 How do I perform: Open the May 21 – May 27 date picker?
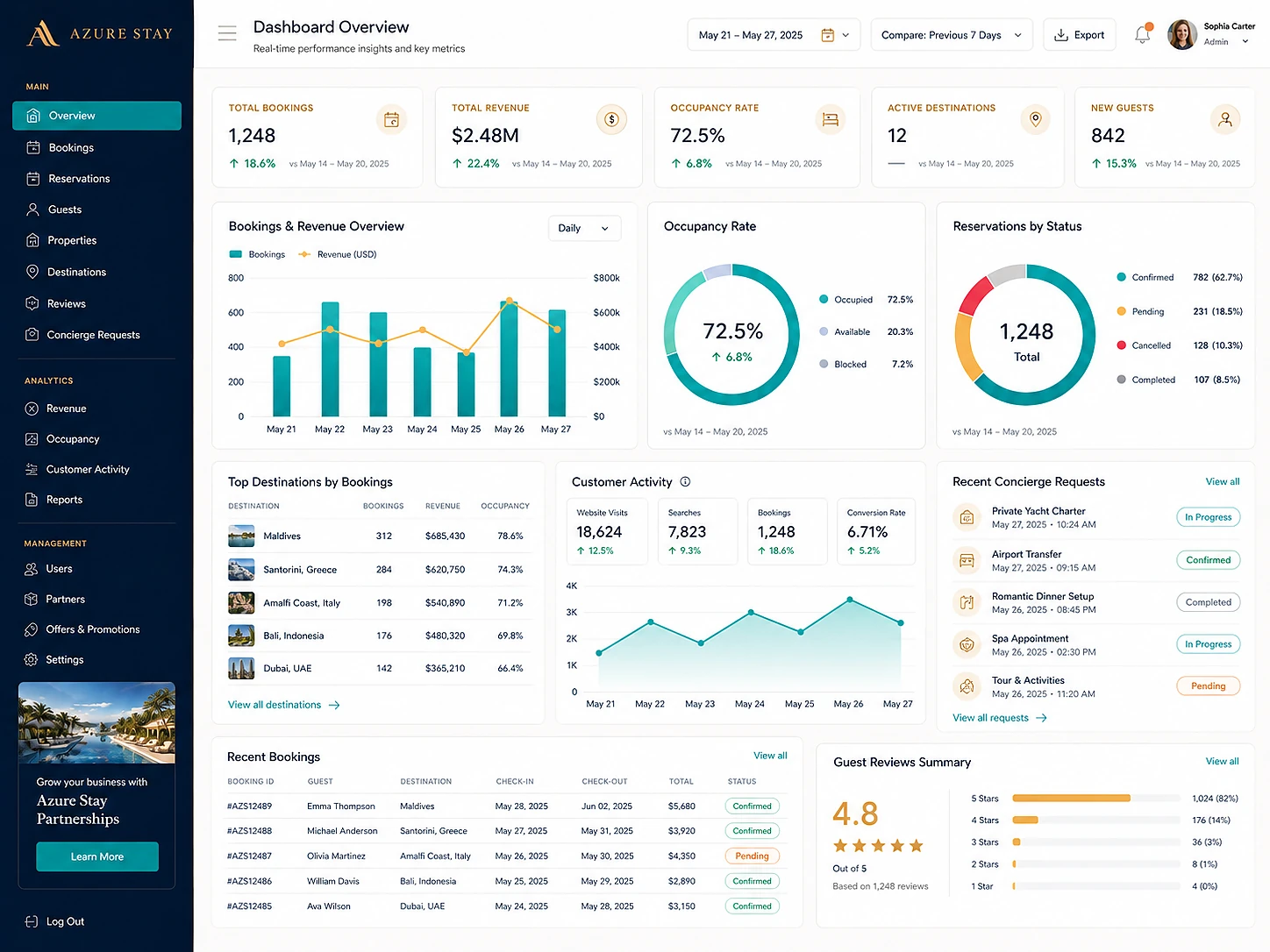[774, 35]
